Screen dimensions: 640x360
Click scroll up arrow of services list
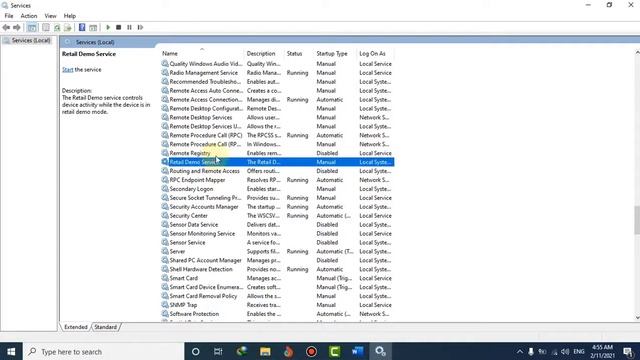click(637, 53)
